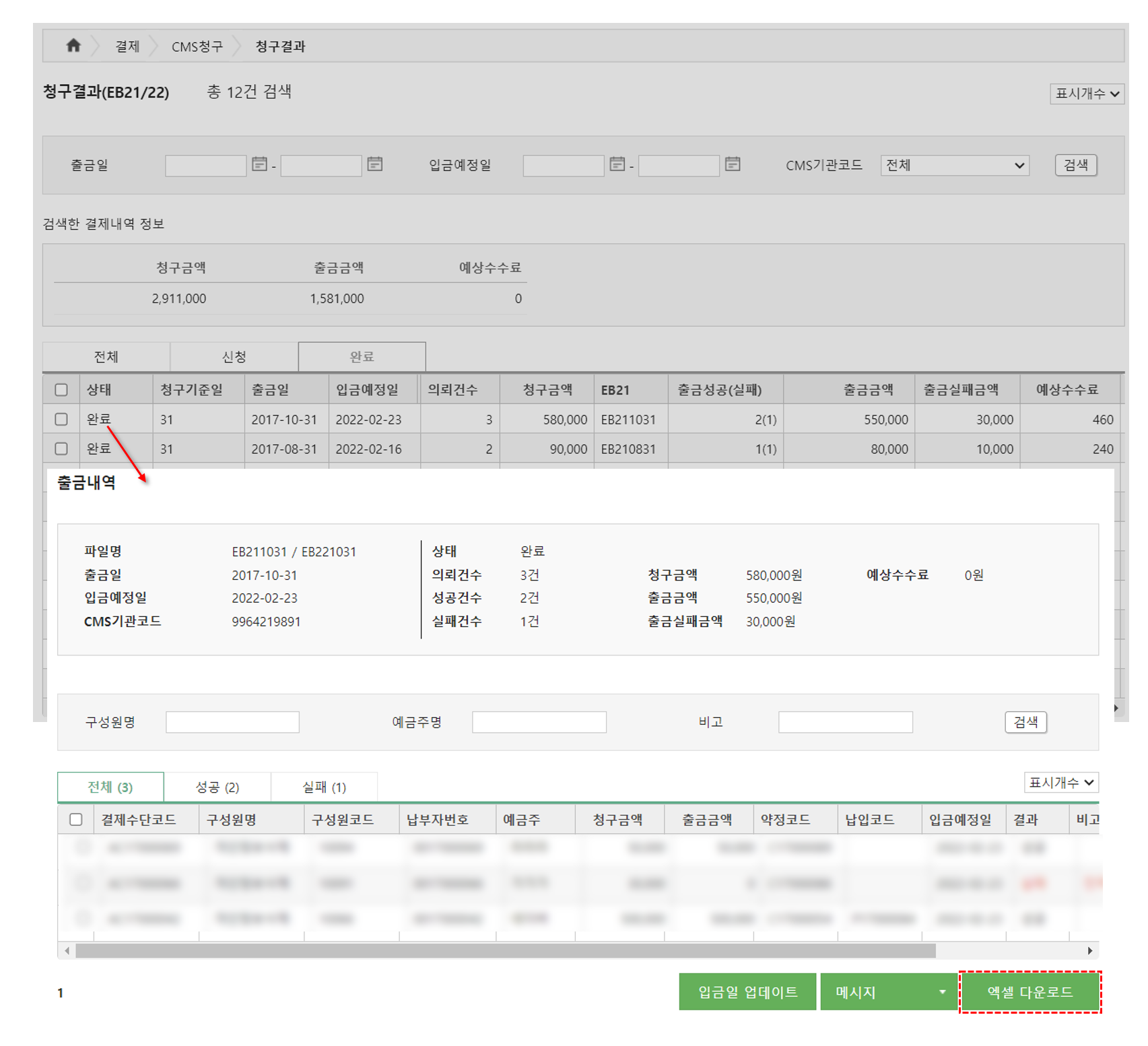Focus 비고 input field
This screenshot has height=1046, width=1148.
(x=846, y=722)
